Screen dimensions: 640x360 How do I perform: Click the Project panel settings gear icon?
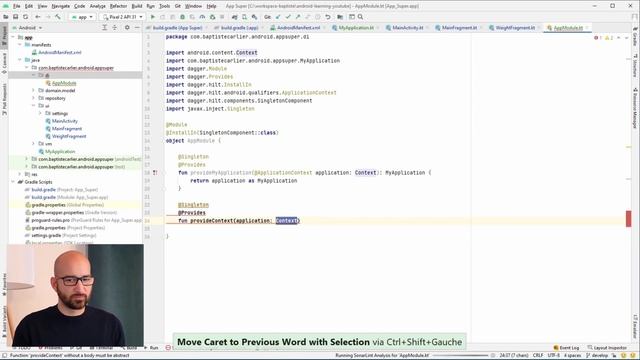(x=127, y=27)
